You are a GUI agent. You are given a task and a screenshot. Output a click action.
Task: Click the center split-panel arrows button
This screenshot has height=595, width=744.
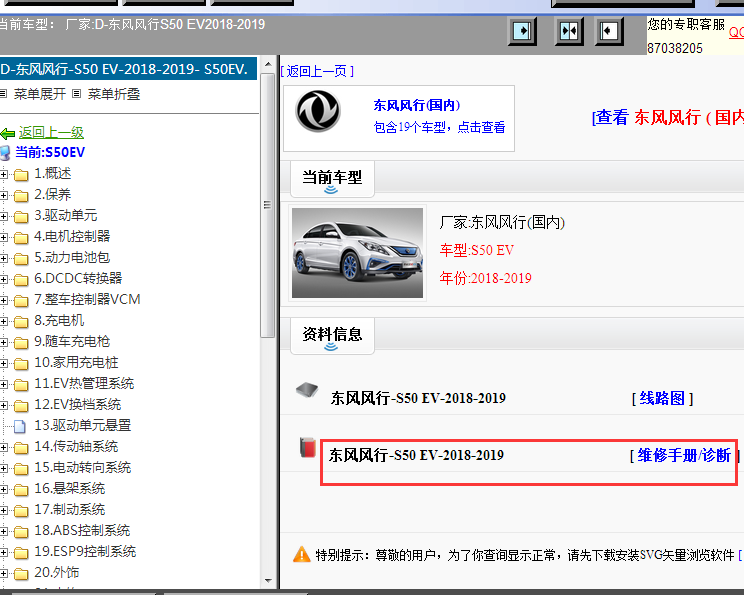click(x=569, y=31)
